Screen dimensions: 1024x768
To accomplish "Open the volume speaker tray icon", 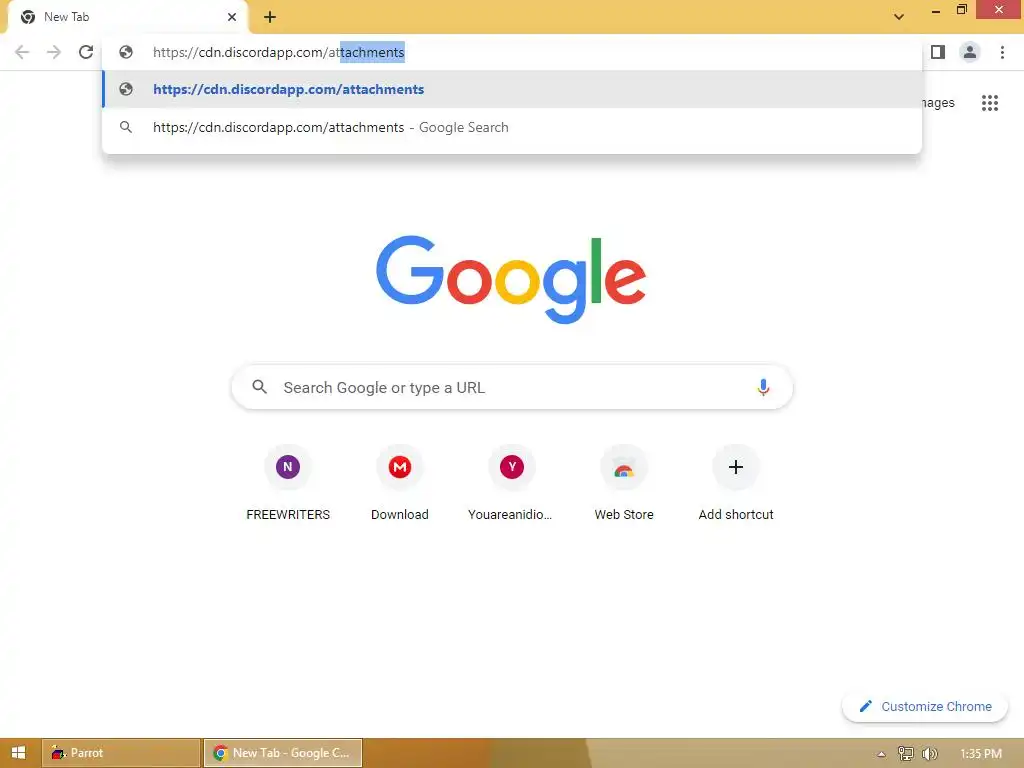I will tap(929, 754).
